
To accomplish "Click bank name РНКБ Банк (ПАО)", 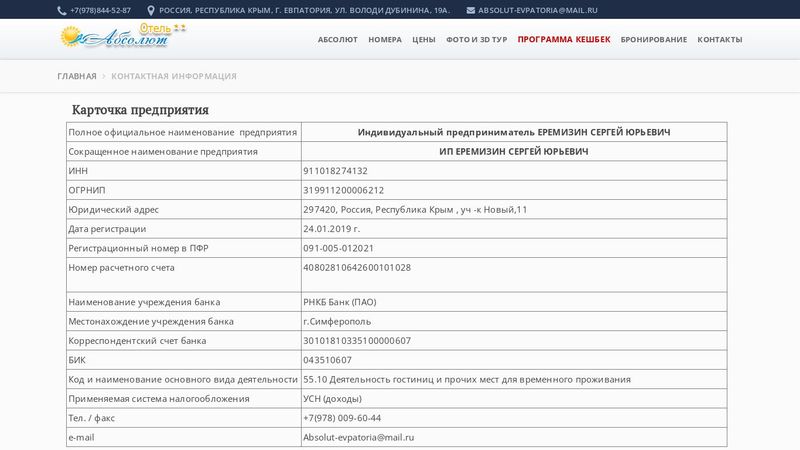I will point(340,302).
